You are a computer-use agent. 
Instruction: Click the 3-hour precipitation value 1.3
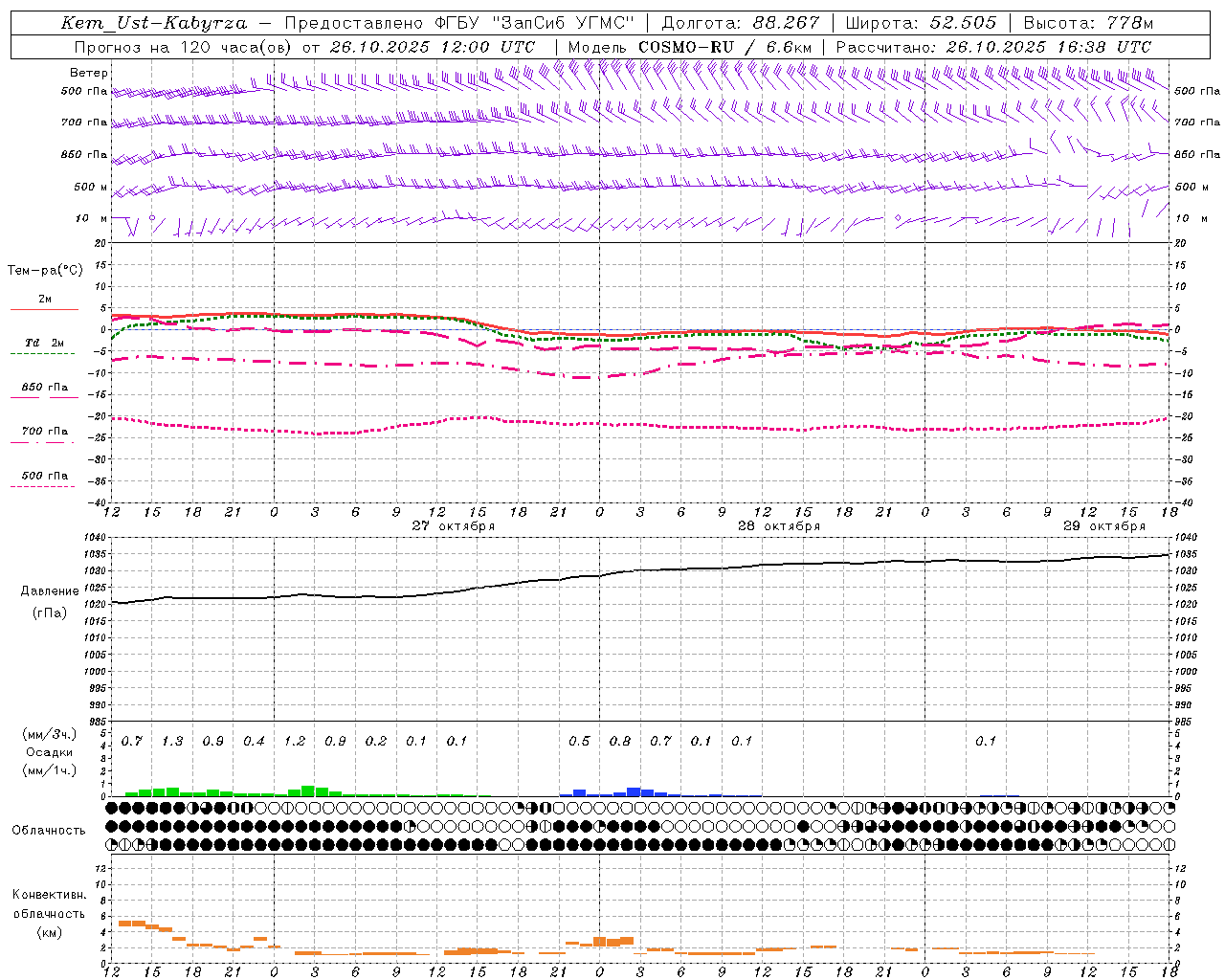(172, 742)
